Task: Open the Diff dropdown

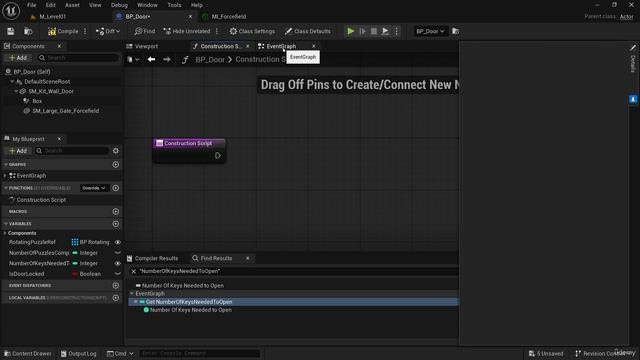Action: (108, 31)
